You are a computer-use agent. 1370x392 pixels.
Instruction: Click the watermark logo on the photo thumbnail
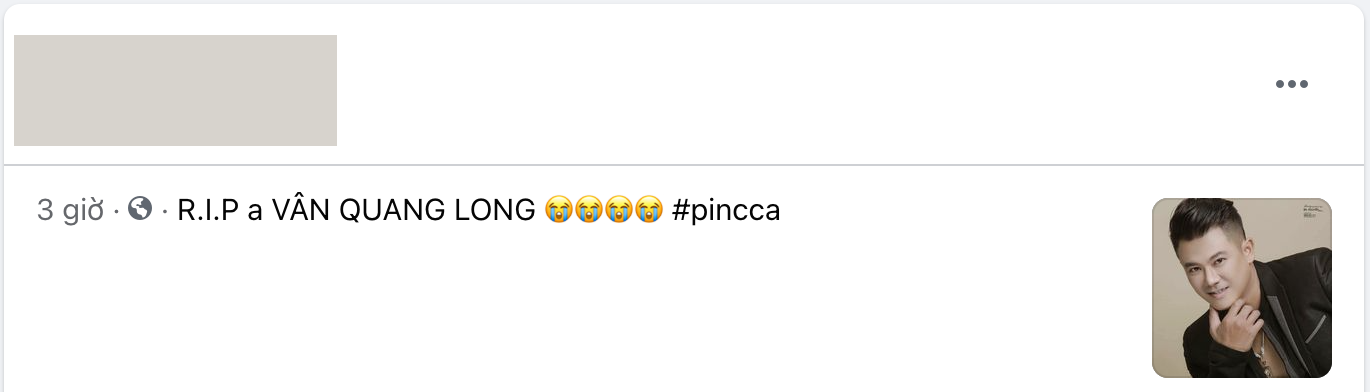click(x=1312, y=211)
